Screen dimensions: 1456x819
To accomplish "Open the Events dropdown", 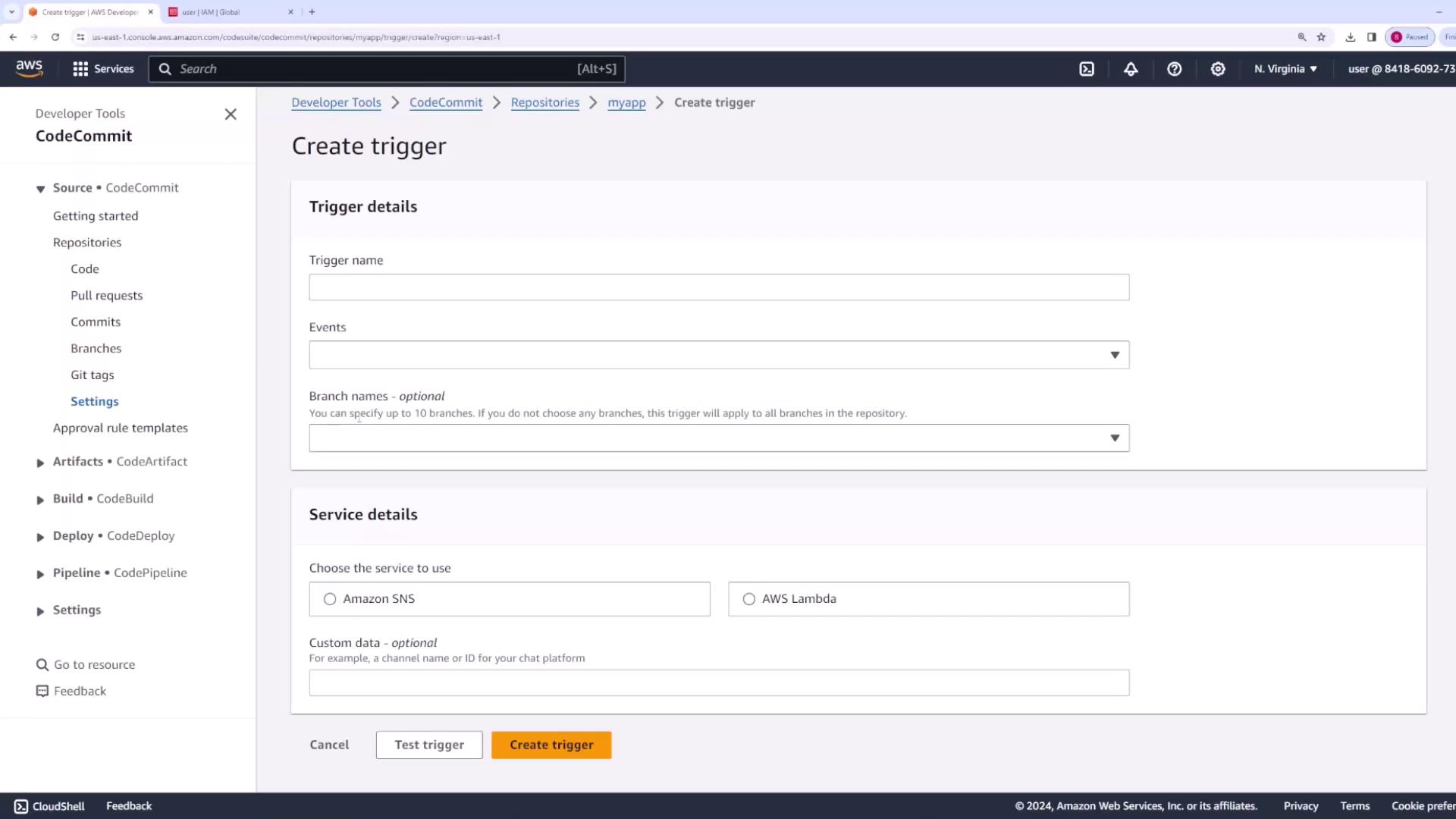I will tap(718, 355).
